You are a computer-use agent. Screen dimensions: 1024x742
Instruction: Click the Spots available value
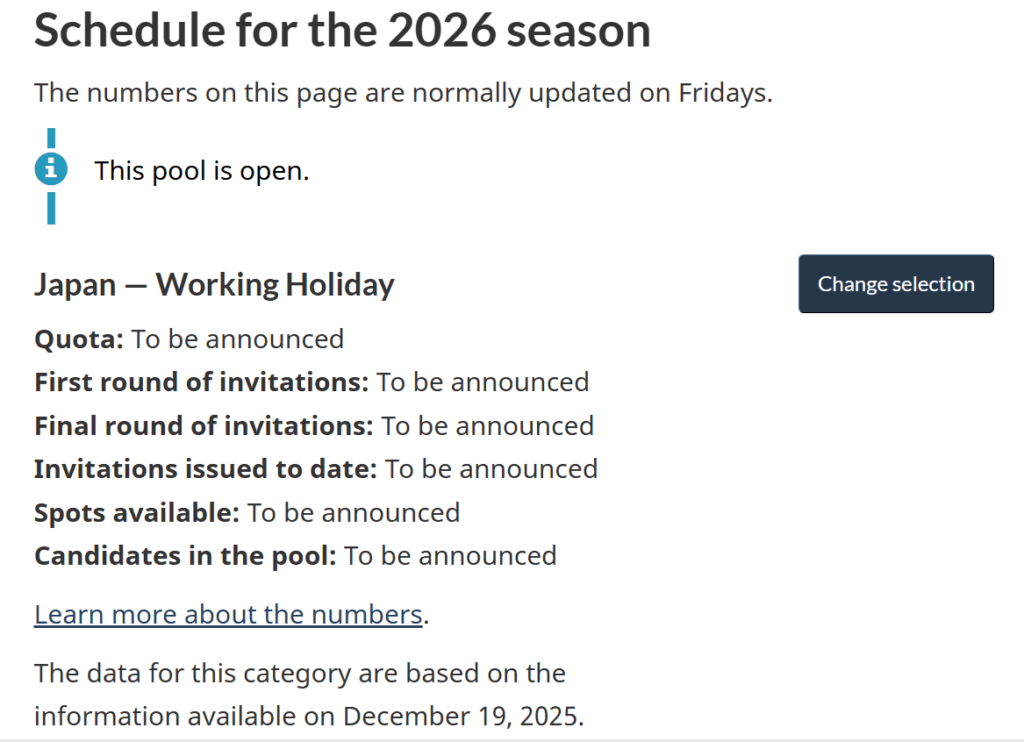point(354,513)
